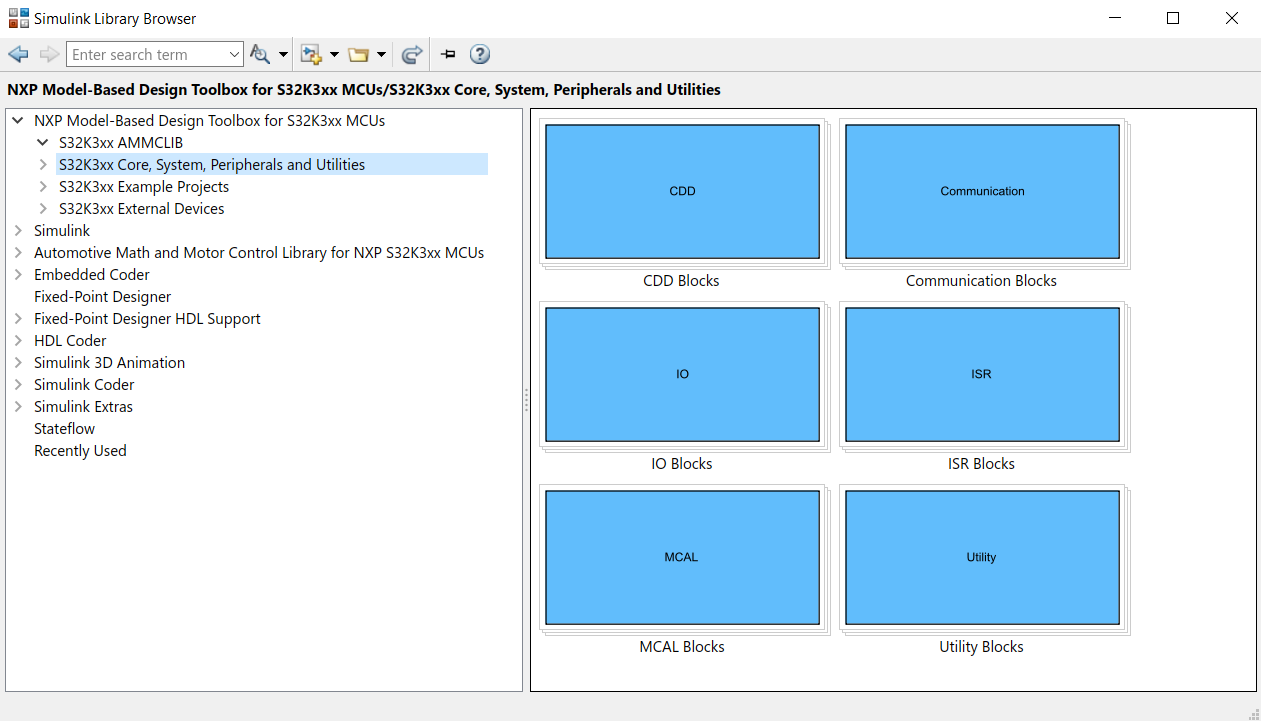Image resolution: width=1261 pixels, height=721 pixels.
Task: Click the curved-arrow add-block-to-model icon
Action: pyautogui.click(x=411, y=54)
